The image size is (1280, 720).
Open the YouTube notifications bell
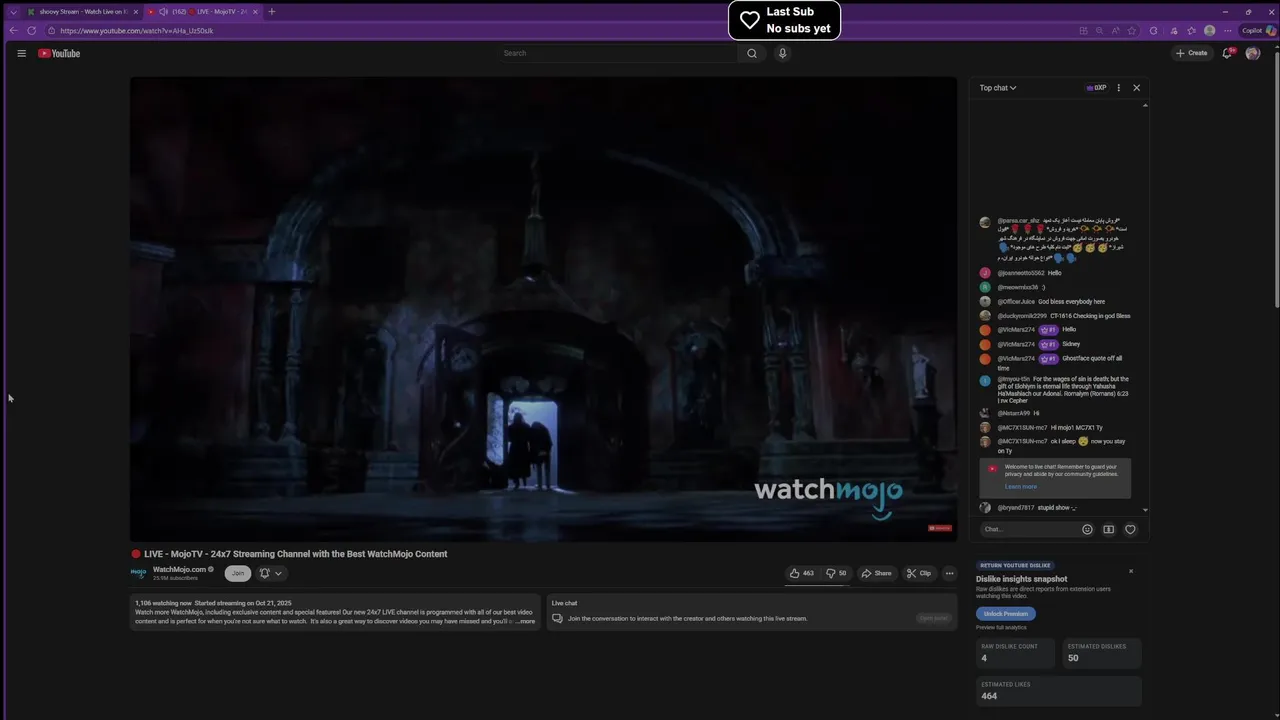click(1227, 53)
